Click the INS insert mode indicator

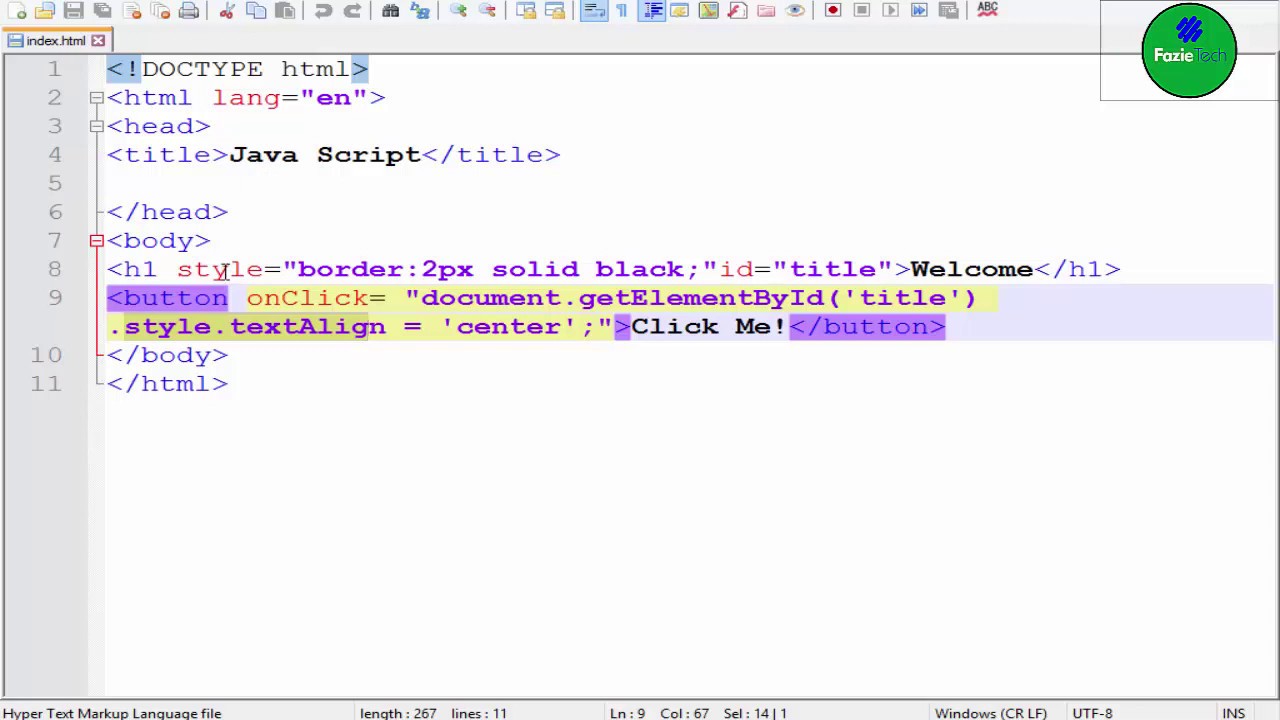point(1233,713)
